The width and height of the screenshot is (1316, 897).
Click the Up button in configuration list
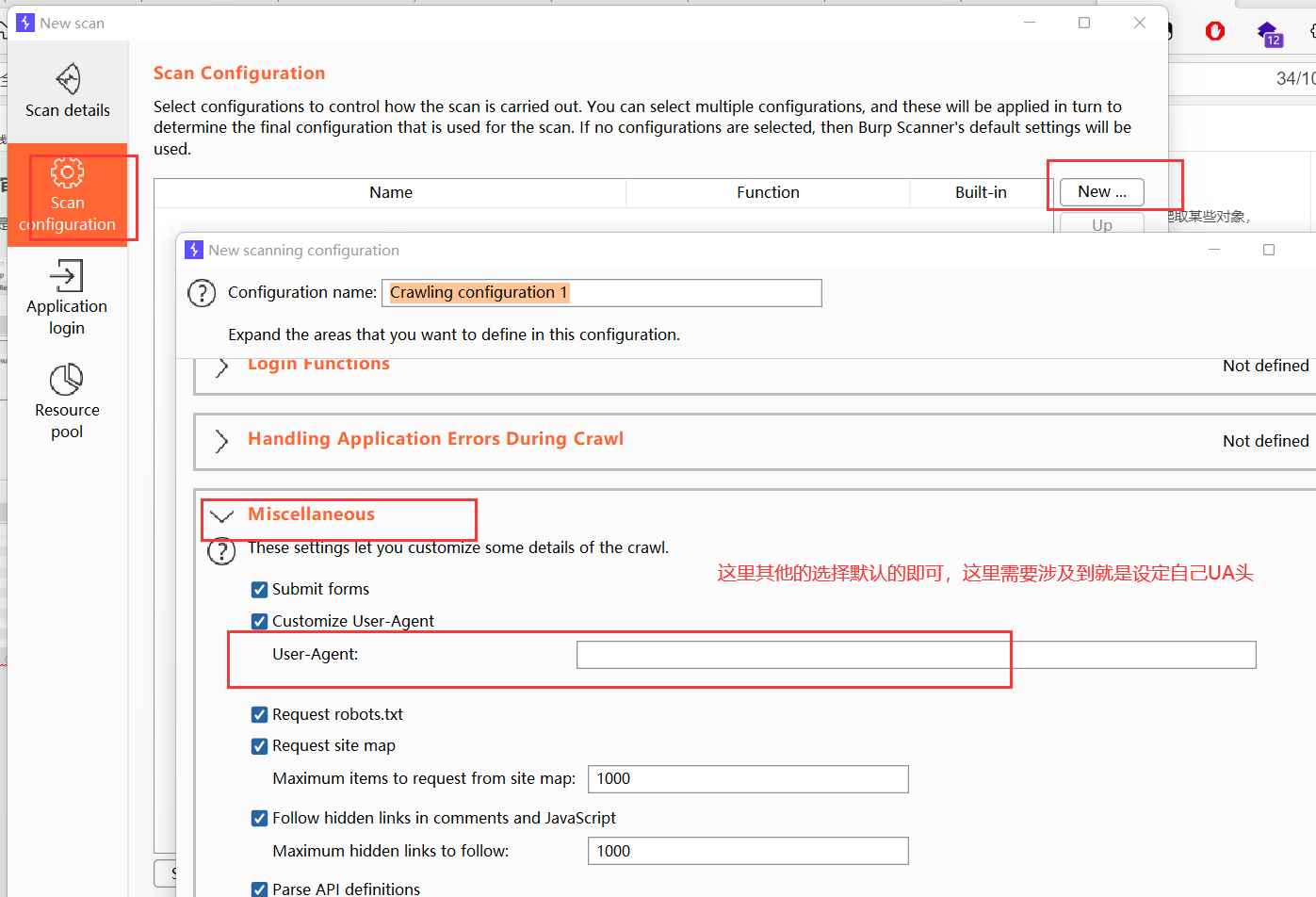point(1101,224)
